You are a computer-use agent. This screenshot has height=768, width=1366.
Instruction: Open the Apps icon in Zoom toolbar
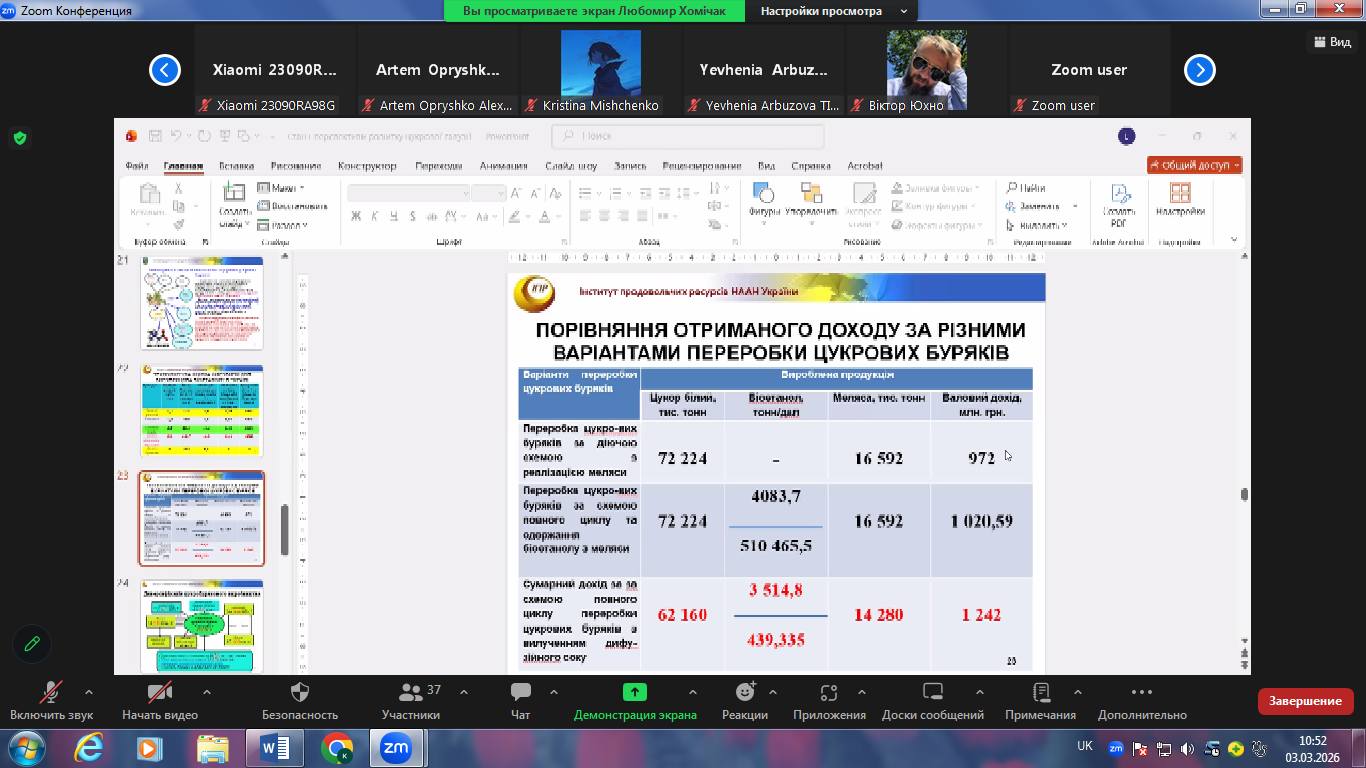(828, 692)
